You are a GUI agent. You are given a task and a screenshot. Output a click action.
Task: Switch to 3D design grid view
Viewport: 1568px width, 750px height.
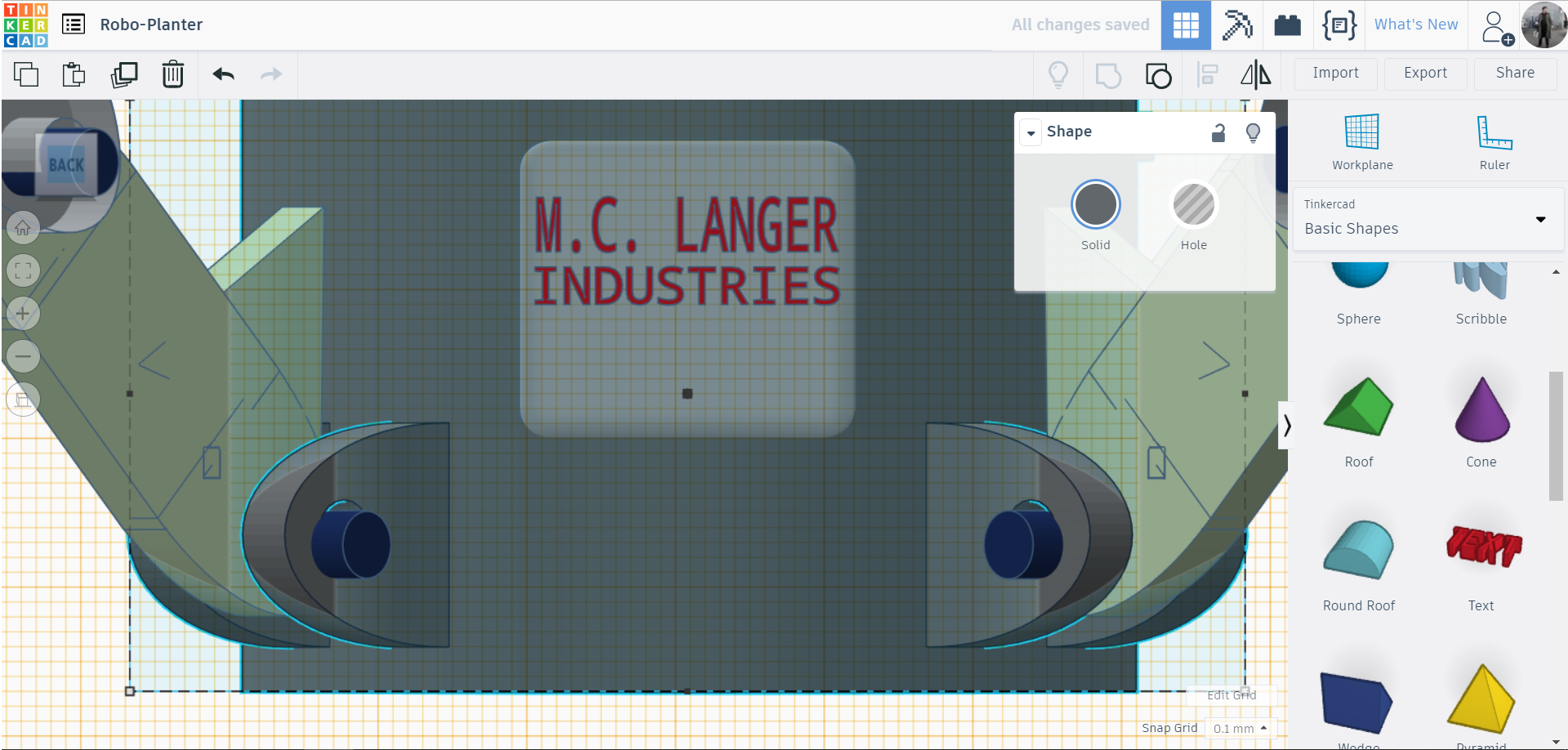[x=1186, y=25]
